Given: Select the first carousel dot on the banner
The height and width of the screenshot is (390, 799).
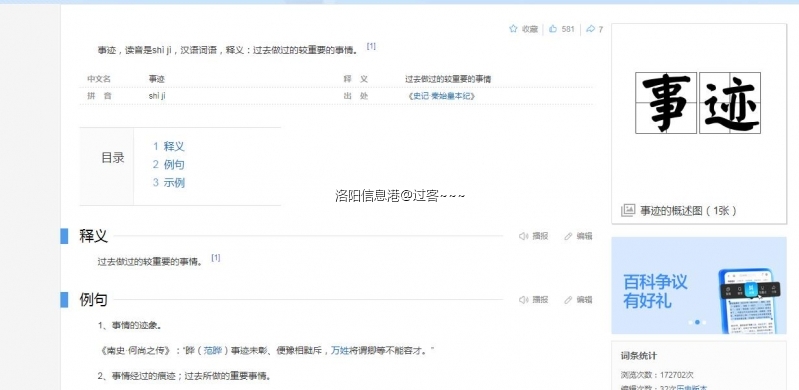Looking at the screenshot, I should pyautogui.click(x=690, y=322).
